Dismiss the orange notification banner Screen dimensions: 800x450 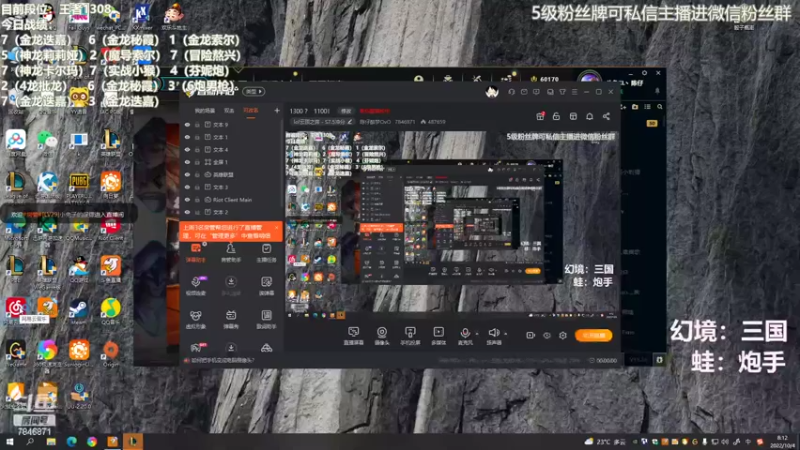[x=277, y=228]
